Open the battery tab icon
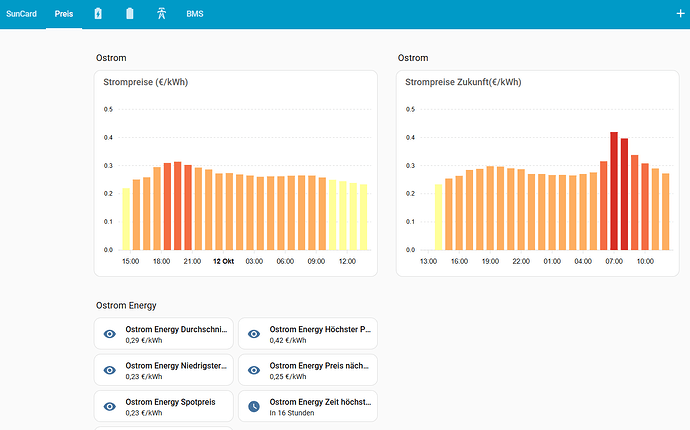Screen dimensions: 690x430 129,14
